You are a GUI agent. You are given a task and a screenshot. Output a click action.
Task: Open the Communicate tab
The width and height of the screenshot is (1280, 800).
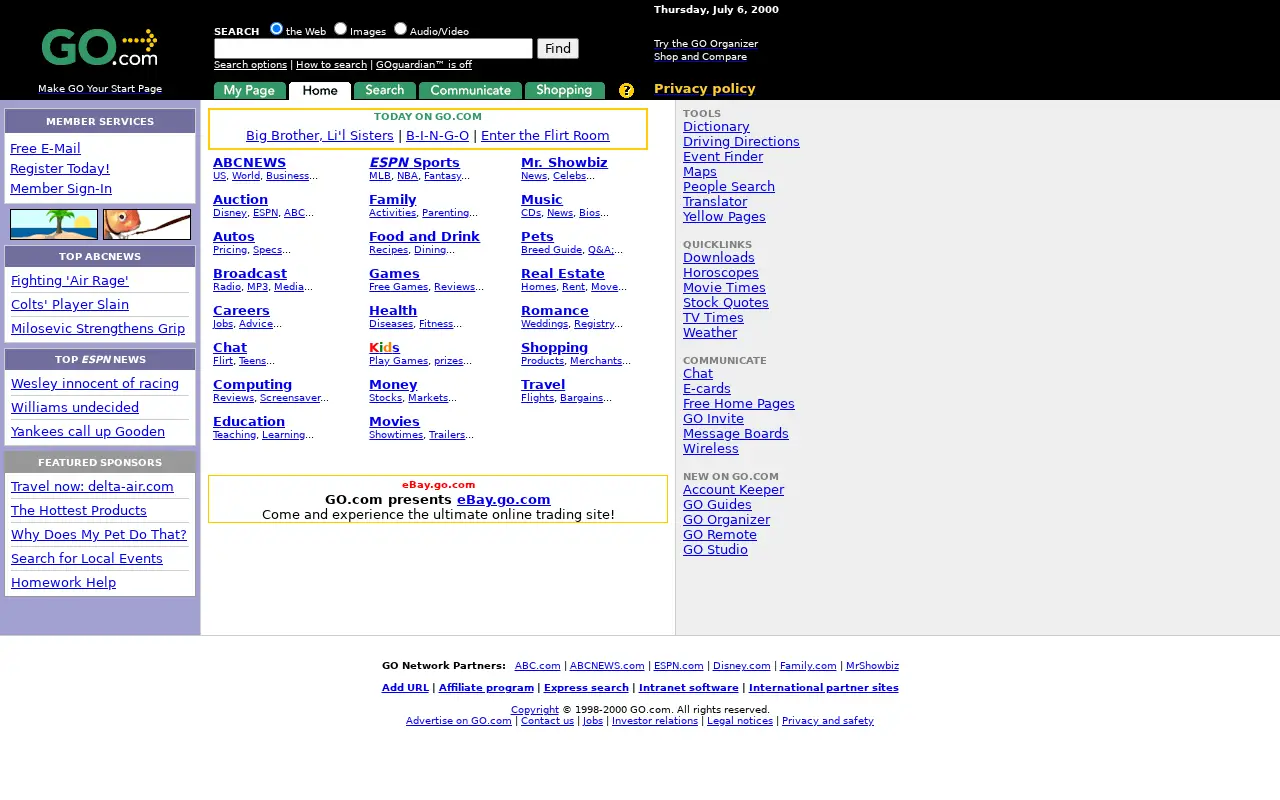tap(470, 90)
